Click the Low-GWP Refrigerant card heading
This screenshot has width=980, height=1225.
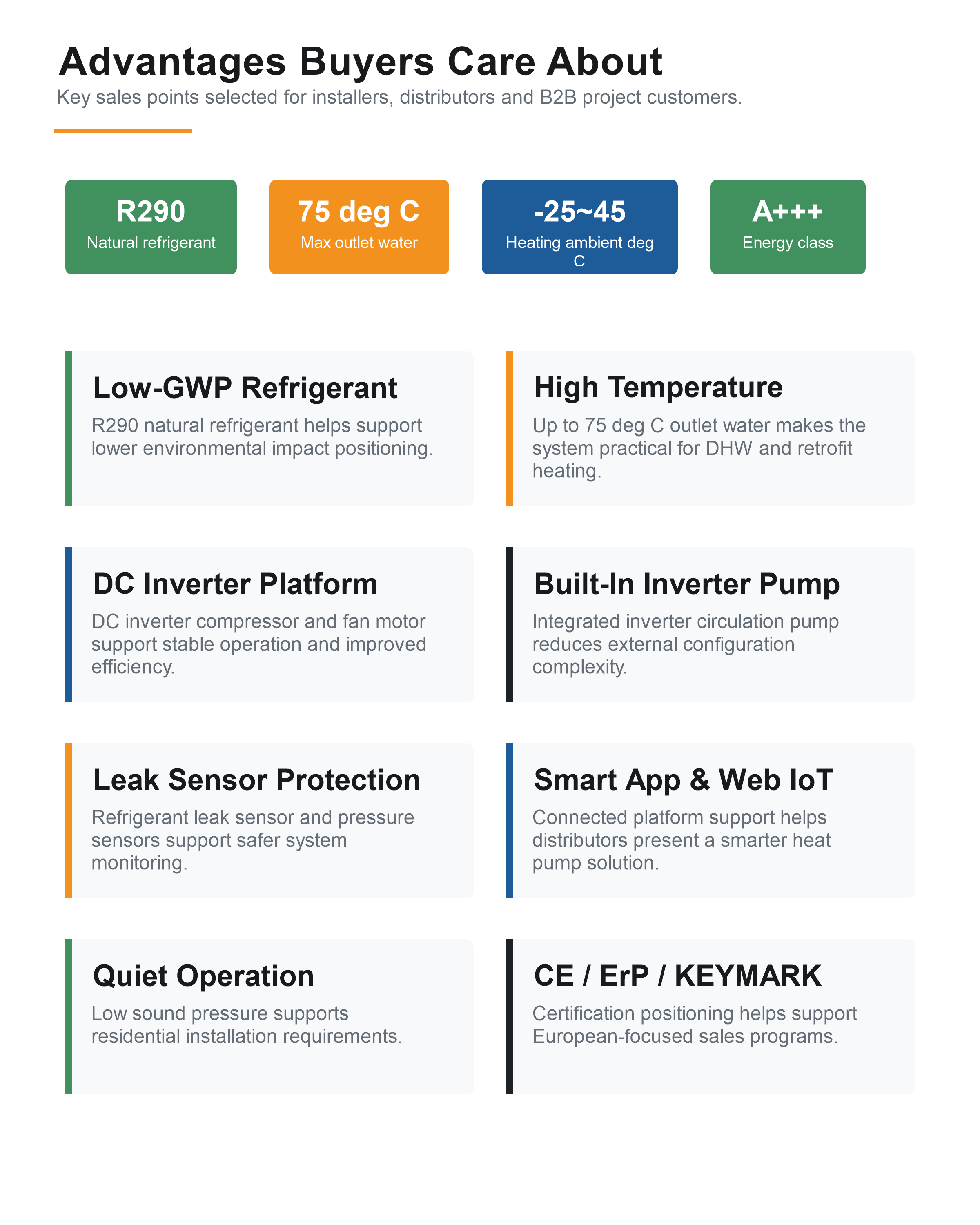pos(245,388)
